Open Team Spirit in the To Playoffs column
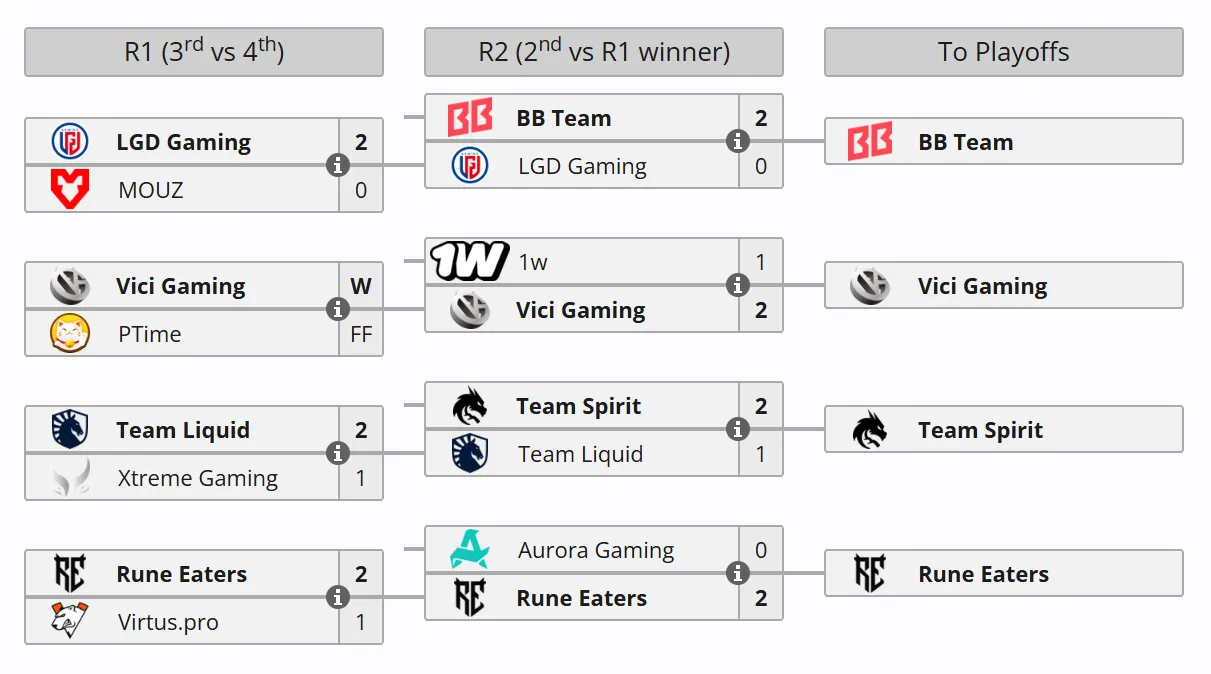 click(980, 430)
